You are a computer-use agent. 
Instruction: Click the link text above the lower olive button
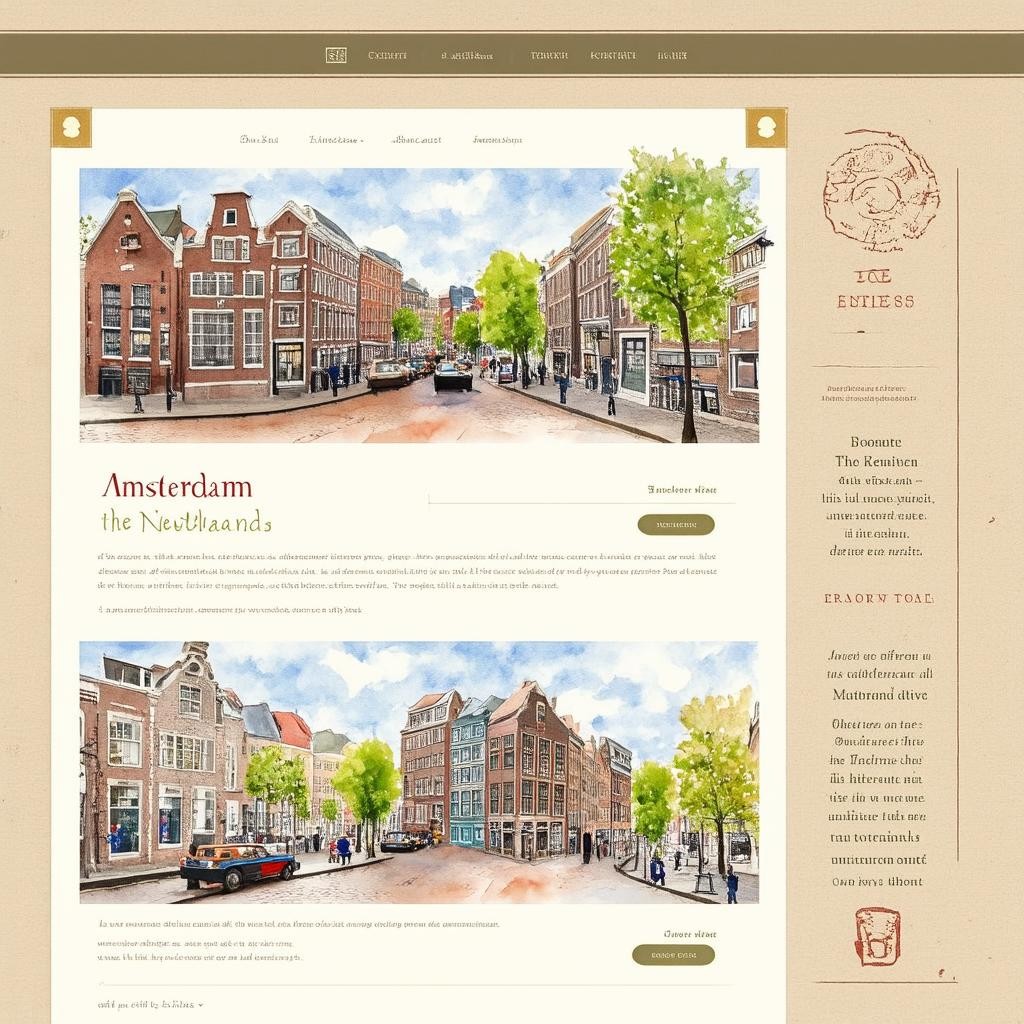(x=689, y=934)
